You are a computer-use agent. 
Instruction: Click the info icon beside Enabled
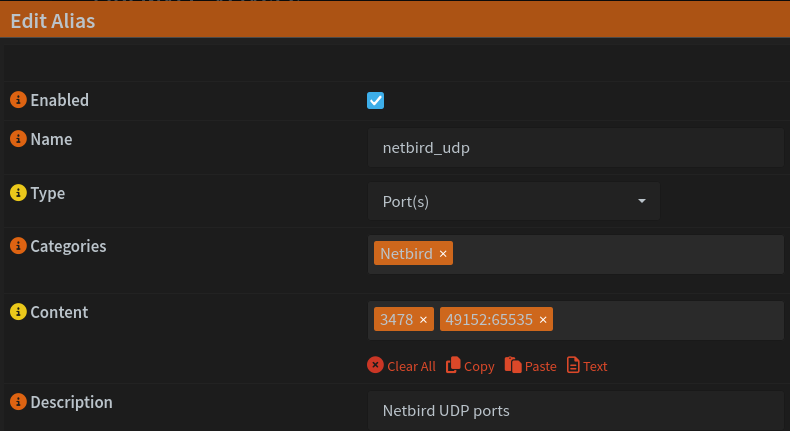pos(17,100)
